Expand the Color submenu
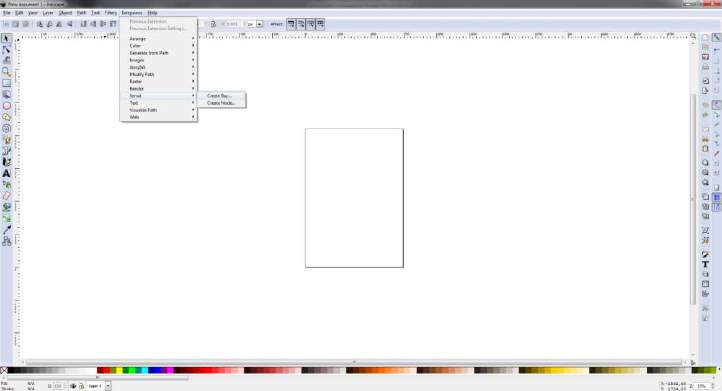This screenshot has width=722, height=391. coord(159,46)
